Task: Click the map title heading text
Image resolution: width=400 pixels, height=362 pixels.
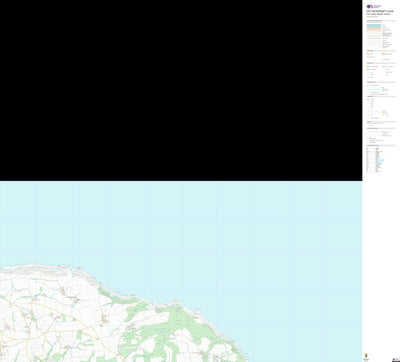Action: tap(380, 11)
